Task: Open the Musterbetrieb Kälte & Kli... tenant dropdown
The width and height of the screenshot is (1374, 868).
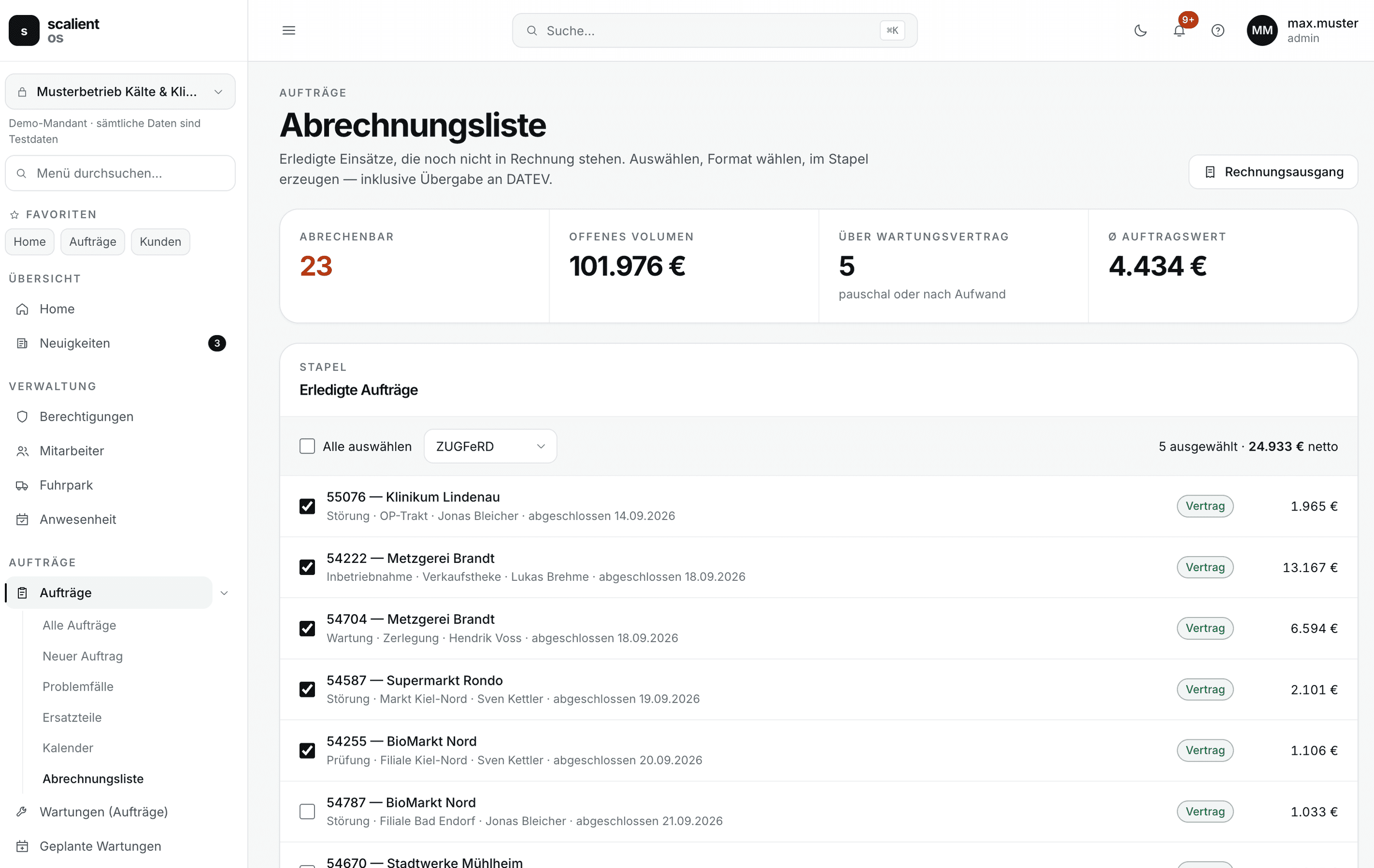Action: 120,91
